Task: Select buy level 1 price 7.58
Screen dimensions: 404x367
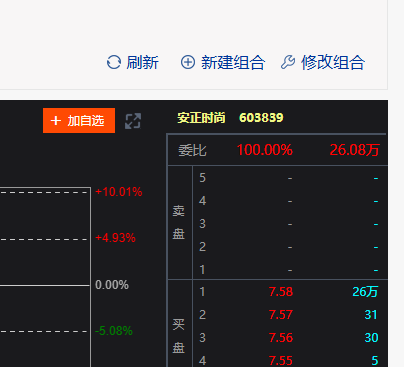Action: tap(281, 292)
